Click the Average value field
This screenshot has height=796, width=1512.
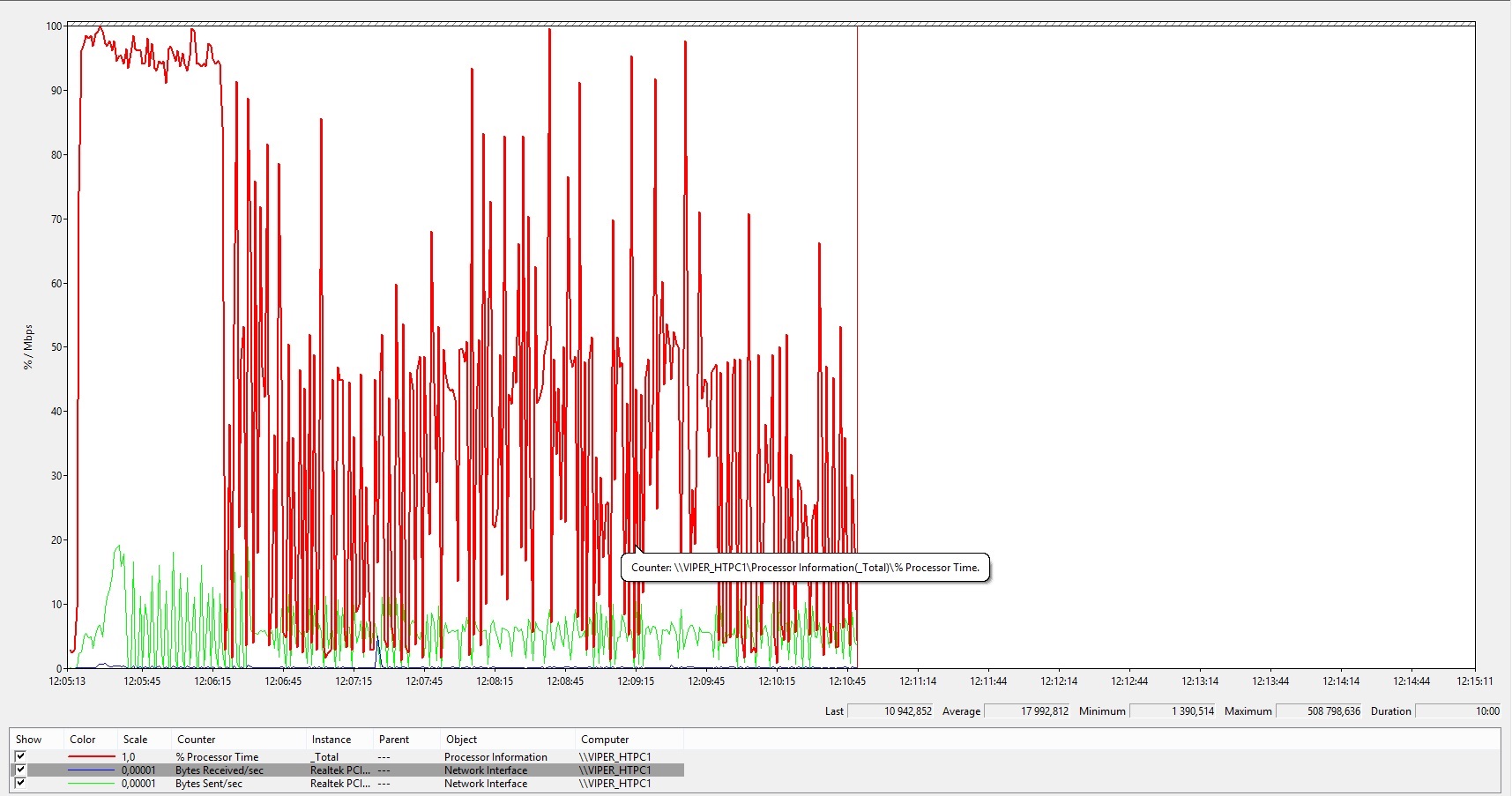pos(1027,711)
